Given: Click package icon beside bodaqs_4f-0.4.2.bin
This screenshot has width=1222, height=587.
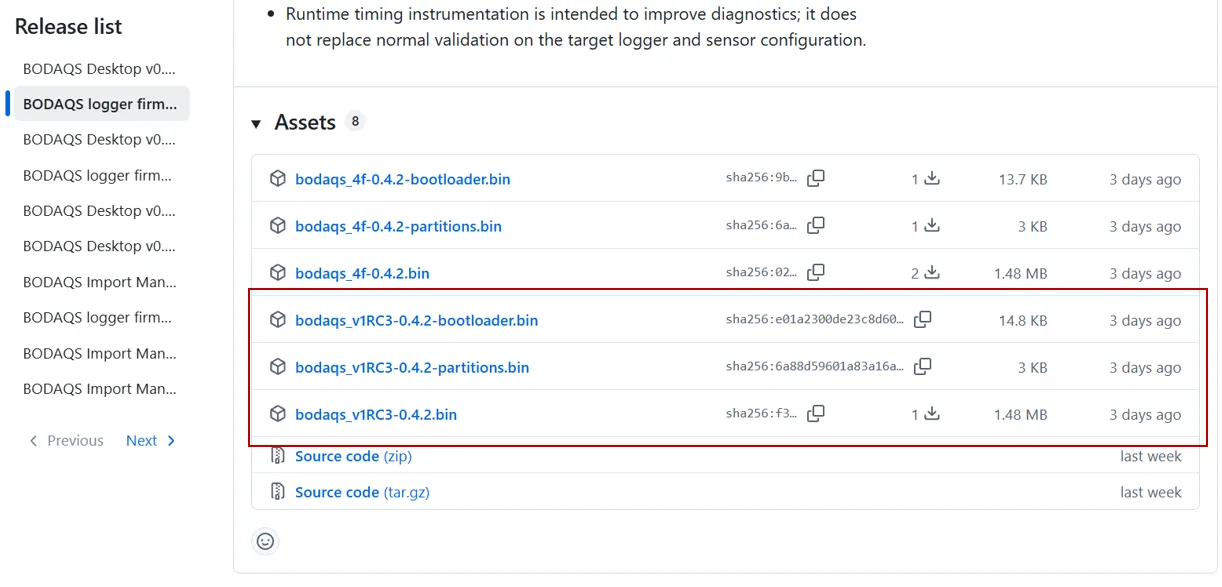Looking at the screenshot, I should click(x=278, y=273).
